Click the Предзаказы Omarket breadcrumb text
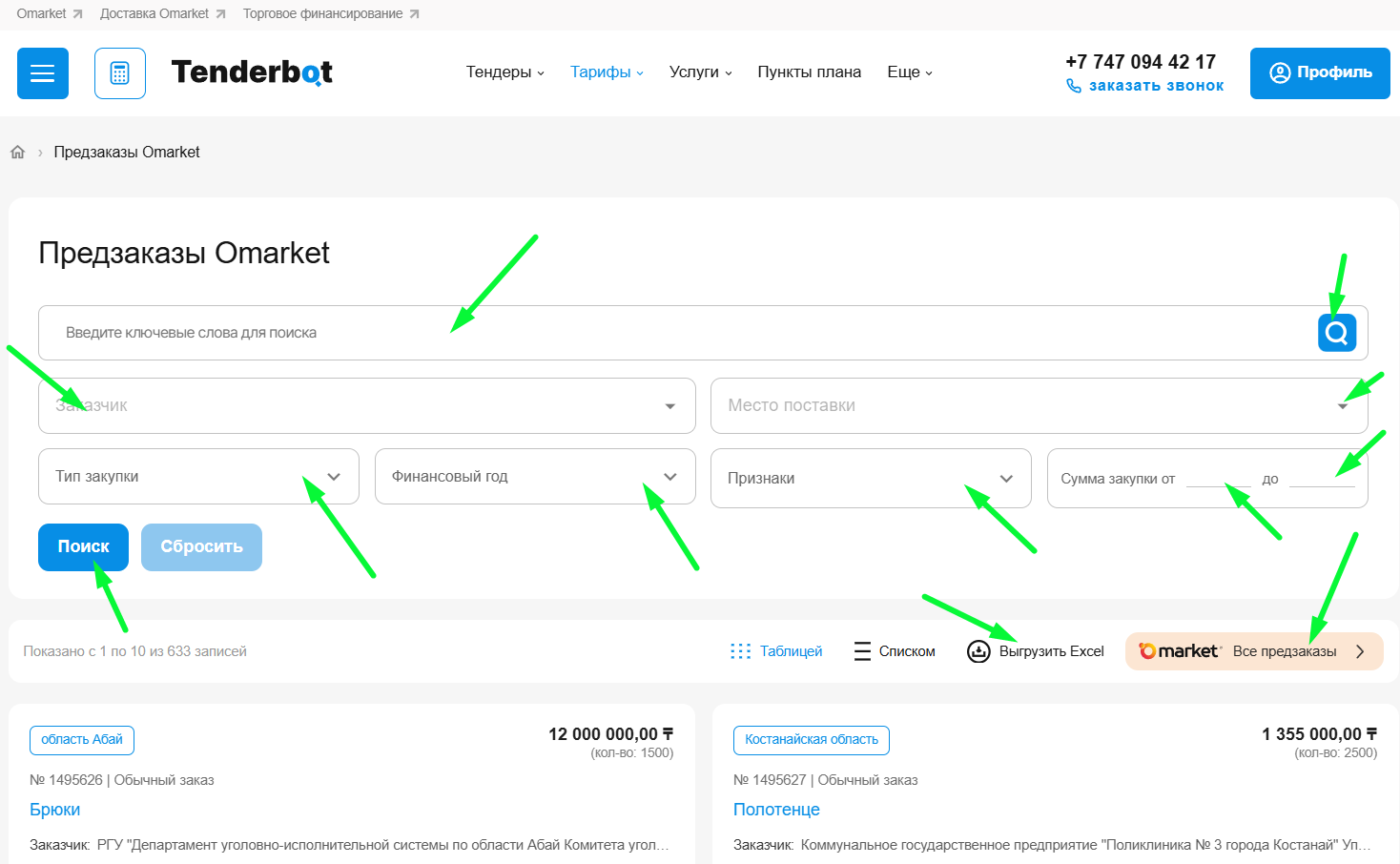This screenshot has height=864, width=1400. click(x=127, y=153)
